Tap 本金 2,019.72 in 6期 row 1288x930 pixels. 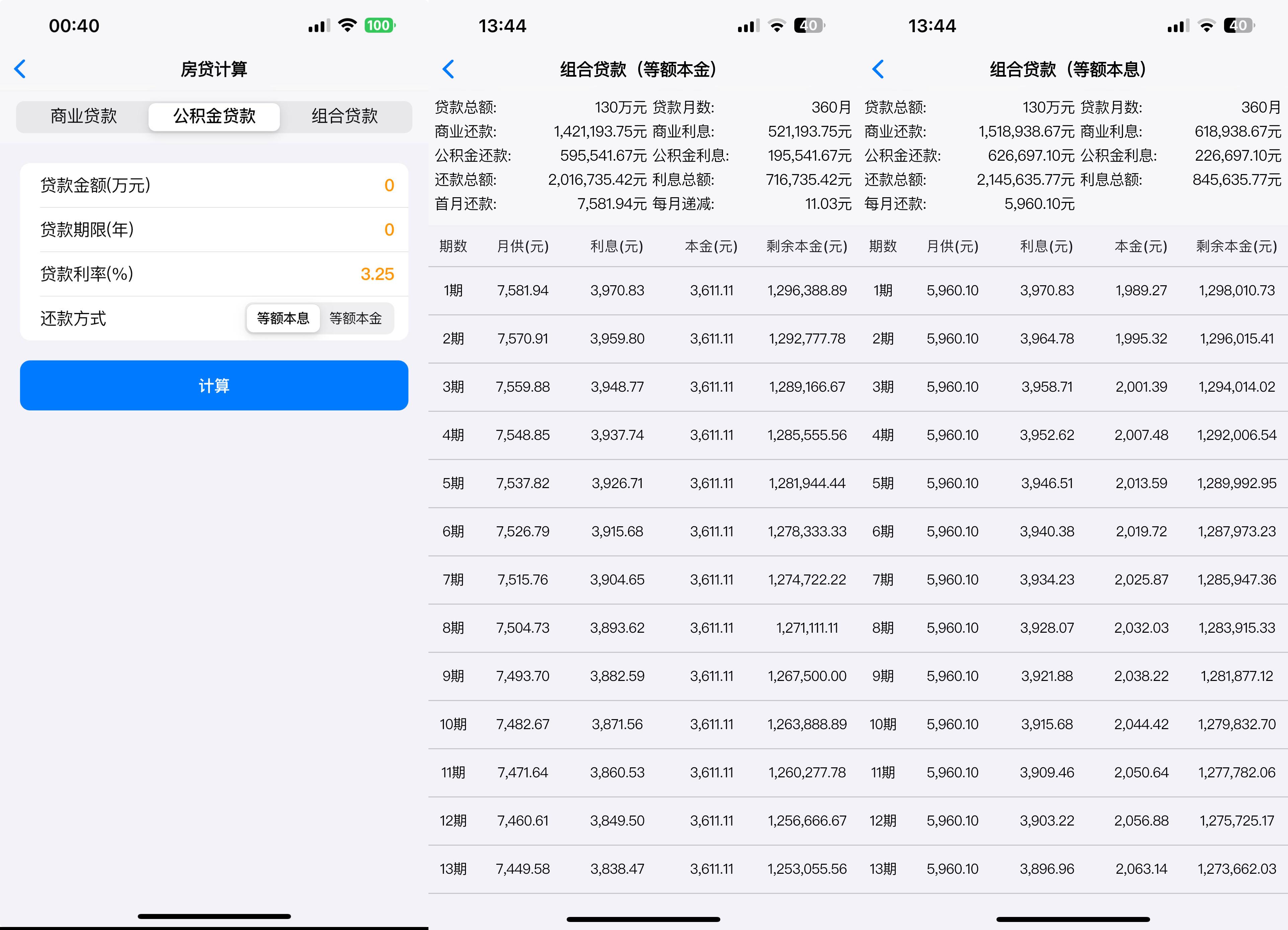[1141, 531]
